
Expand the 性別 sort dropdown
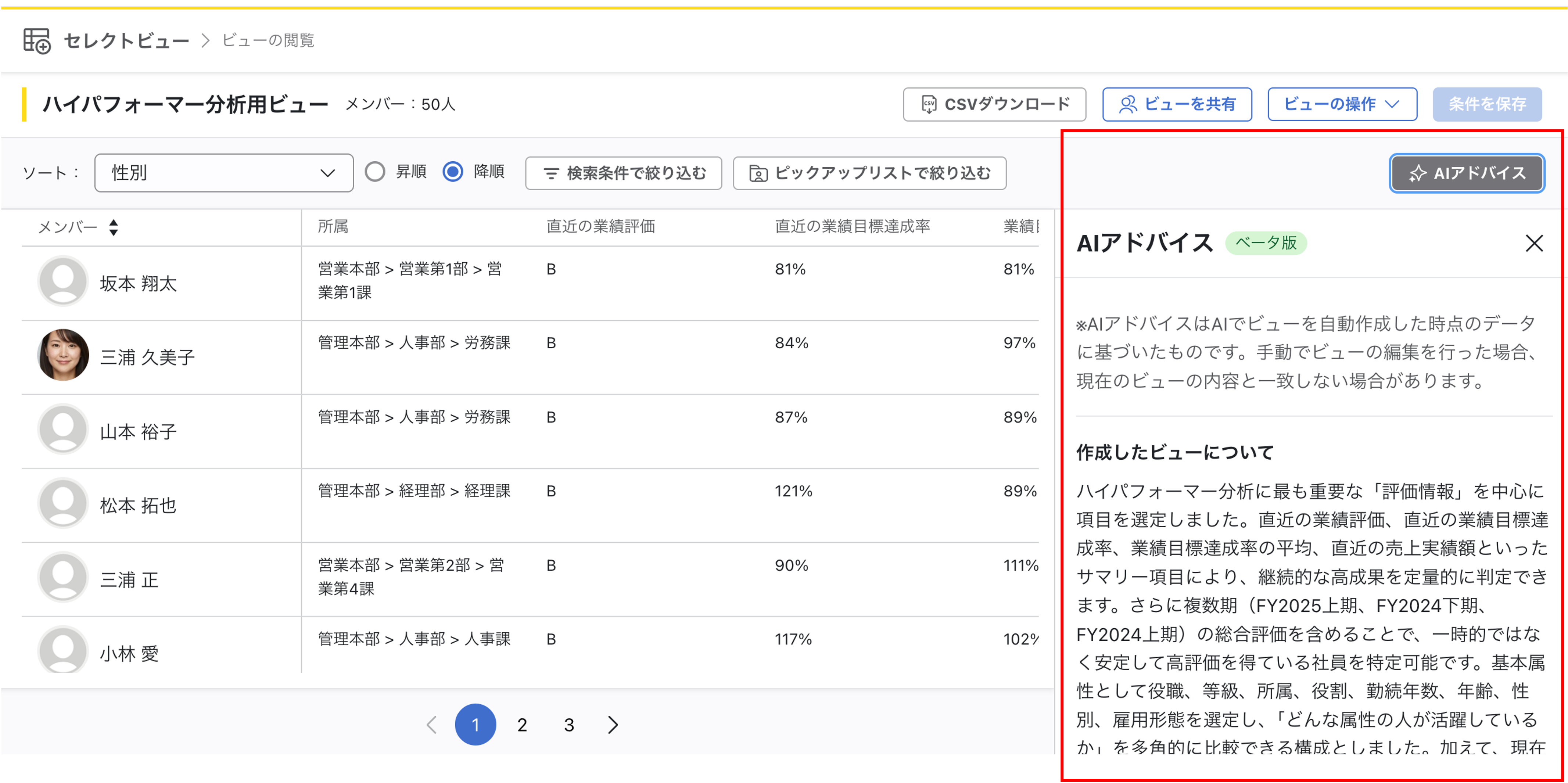point(223,173)
